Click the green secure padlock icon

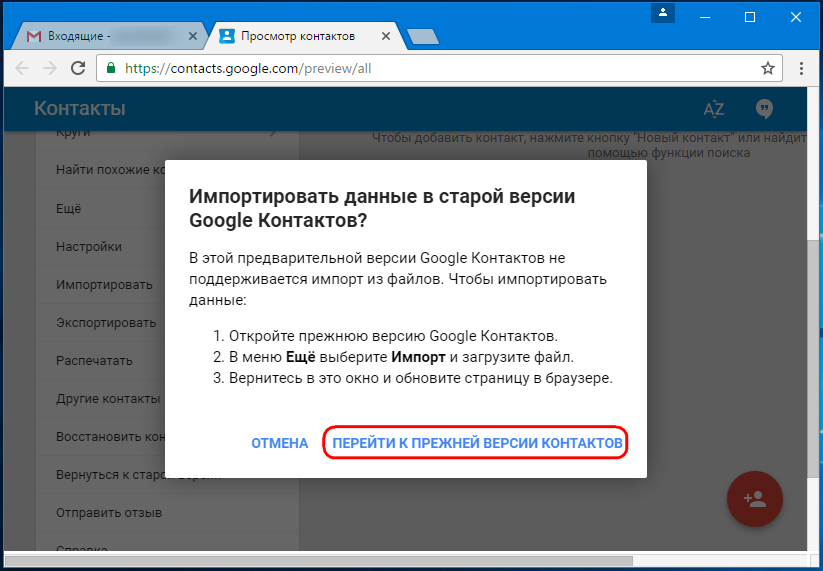click(x=110, y=68)
